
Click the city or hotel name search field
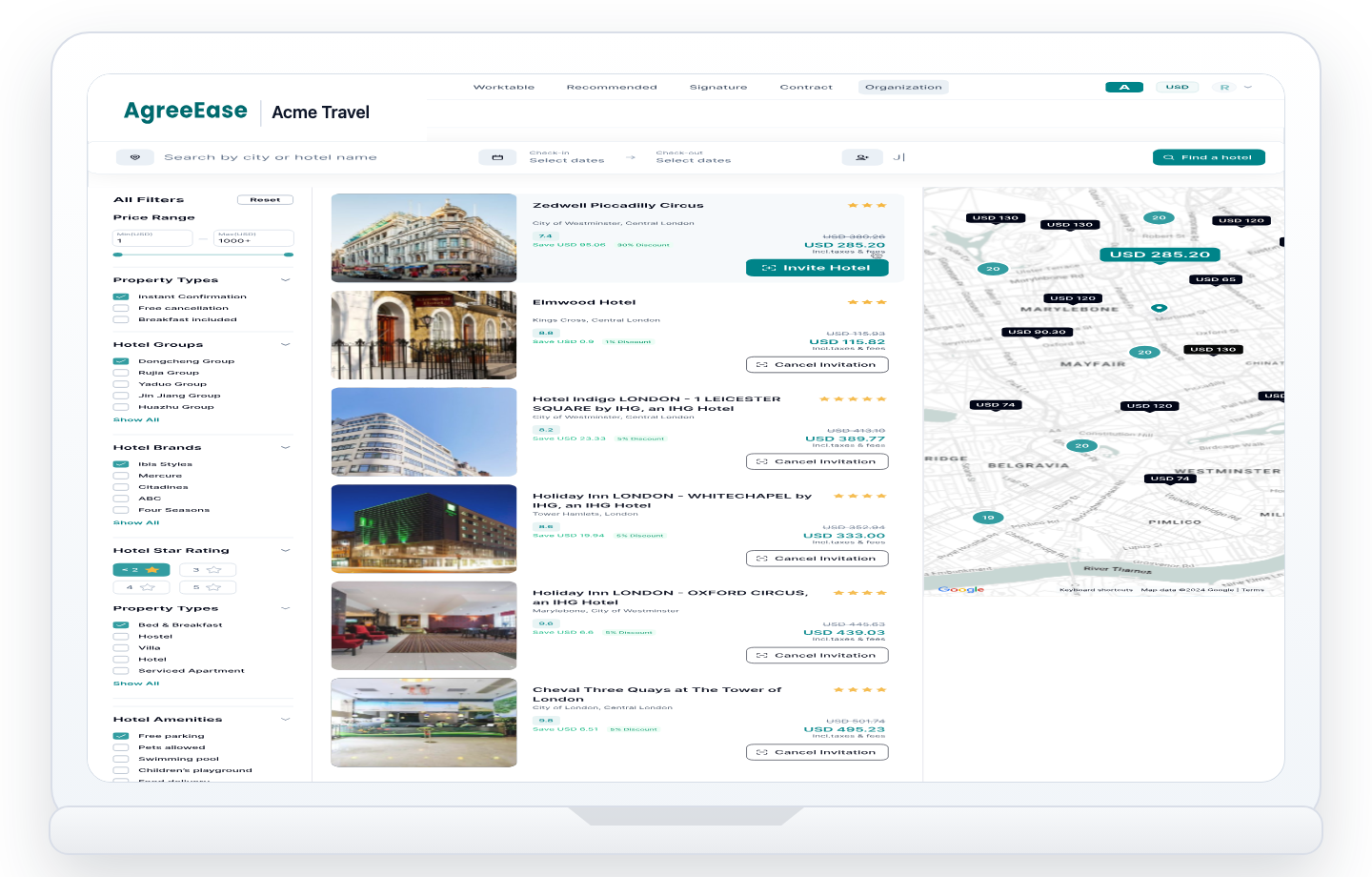point(271,157)
